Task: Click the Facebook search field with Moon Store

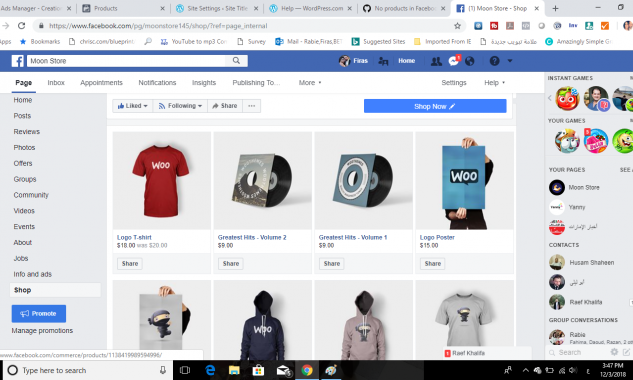Action: coord(126,61)
